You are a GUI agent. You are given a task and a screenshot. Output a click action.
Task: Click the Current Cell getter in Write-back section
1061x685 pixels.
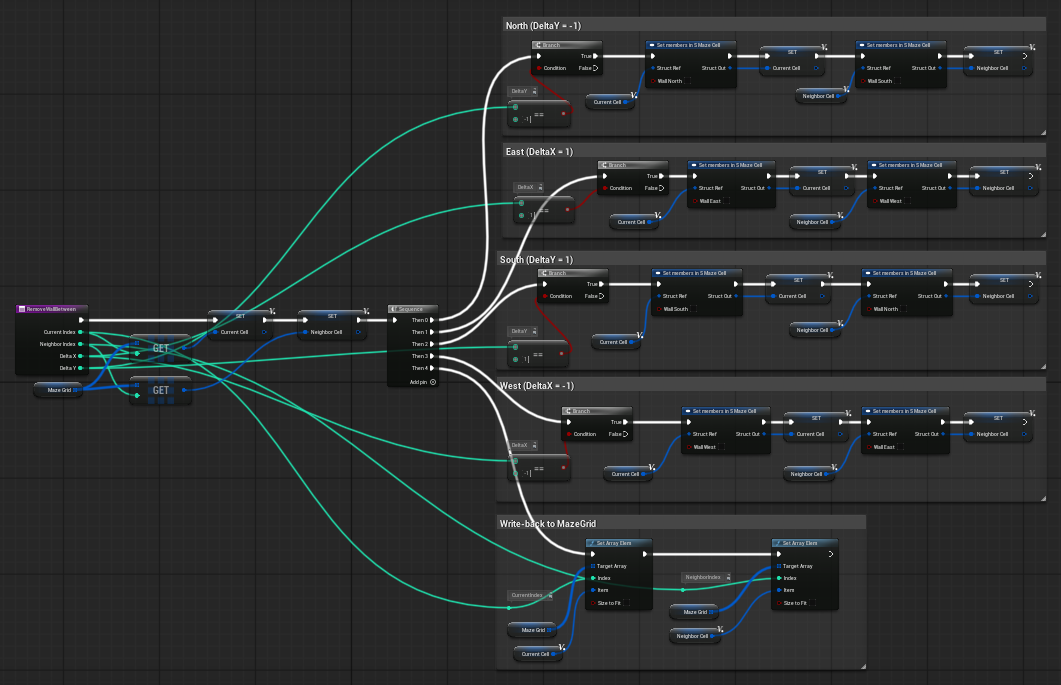[539, 654]
